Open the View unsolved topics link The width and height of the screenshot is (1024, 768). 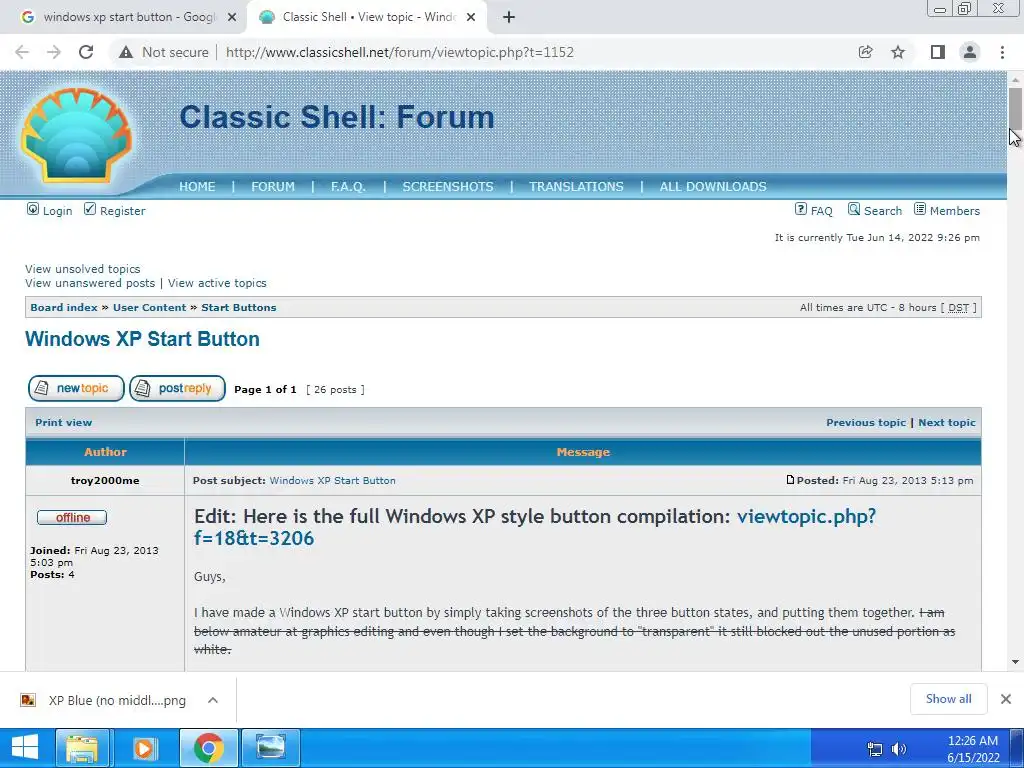click(x=82, y=269)
